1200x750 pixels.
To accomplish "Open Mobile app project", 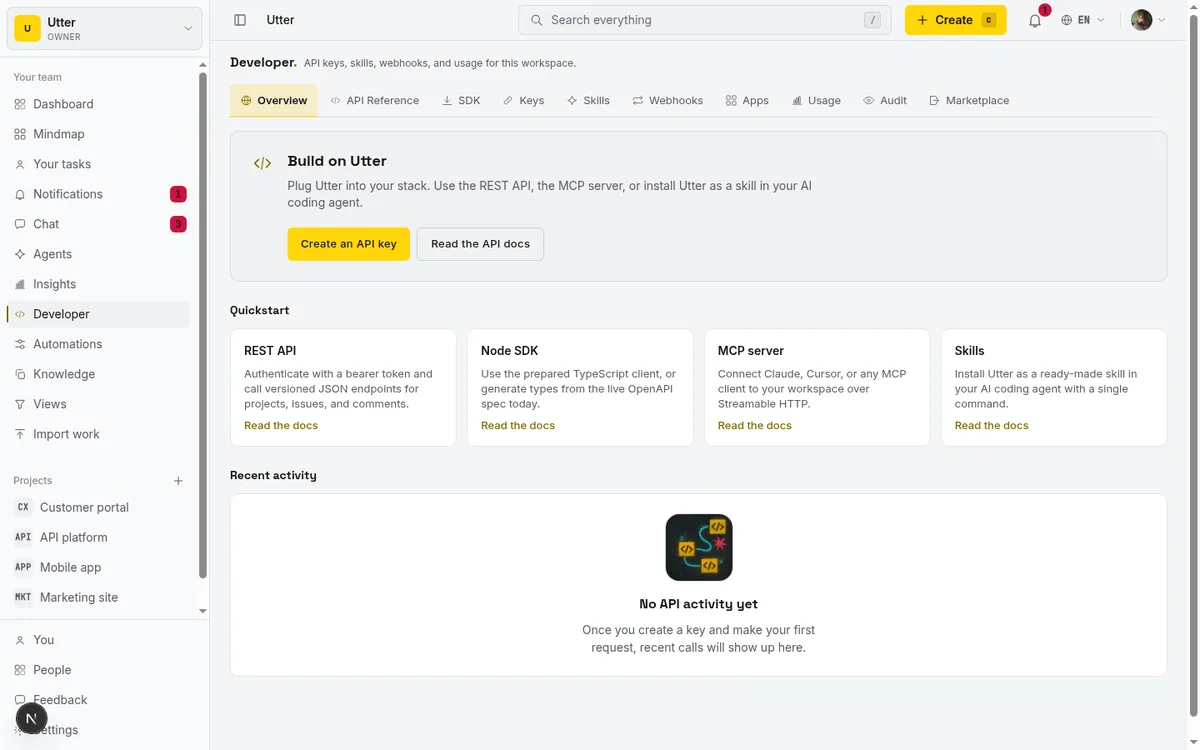I will pos(70,567).
